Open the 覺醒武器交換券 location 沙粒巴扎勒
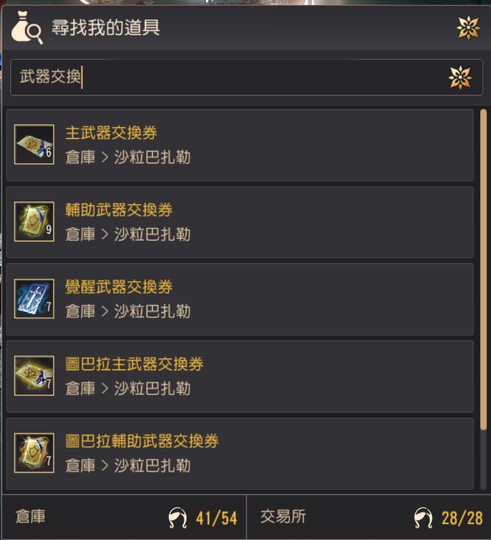Viewport: 491px width, 540px height. [152, 311]
